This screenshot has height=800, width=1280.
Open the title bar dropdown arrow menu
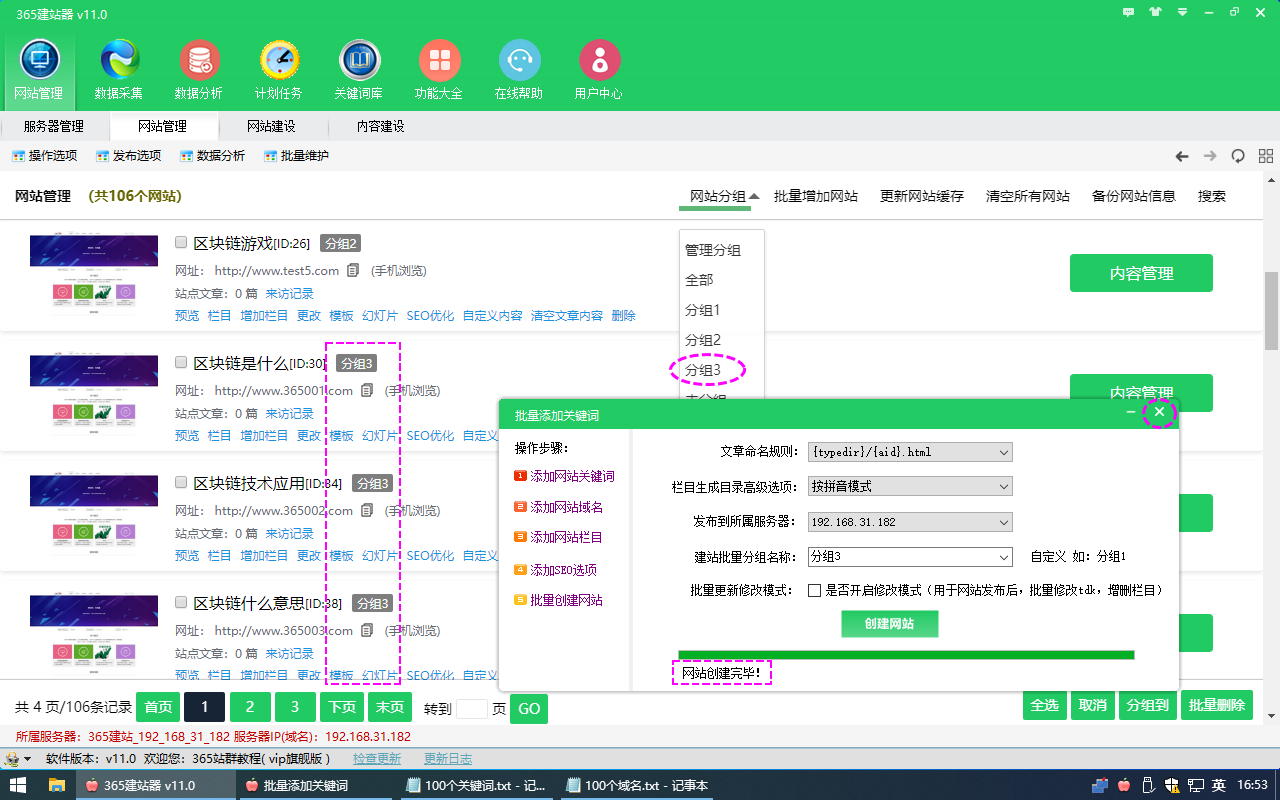(x=1183, y=13)
